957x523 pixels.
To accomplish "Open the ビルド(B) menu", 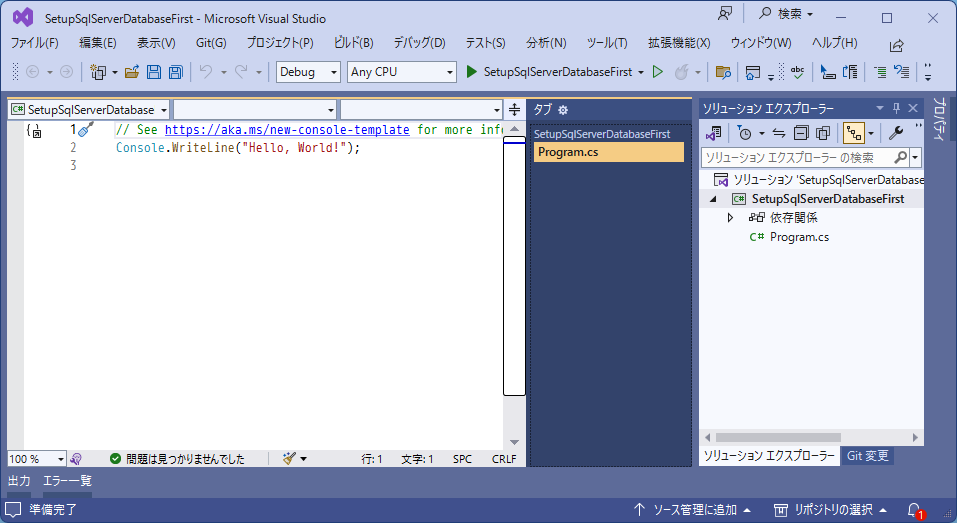I will click(x=353, y=43).
